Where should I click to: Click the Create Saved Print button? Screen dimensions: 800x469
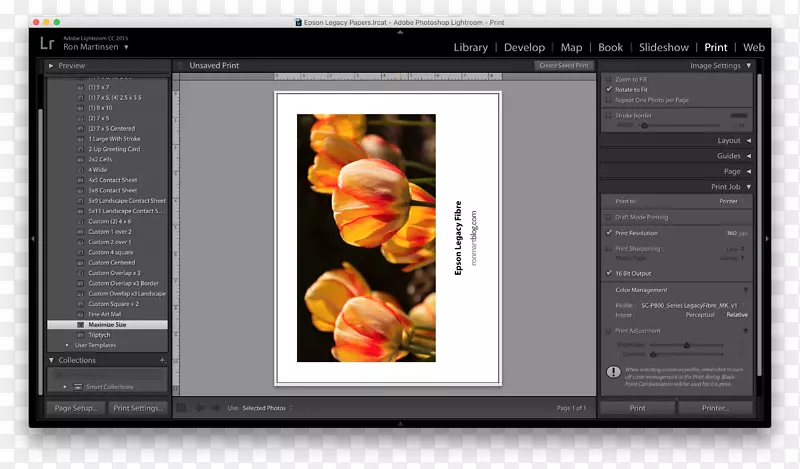pyautogui.click(x=564, y=66)
